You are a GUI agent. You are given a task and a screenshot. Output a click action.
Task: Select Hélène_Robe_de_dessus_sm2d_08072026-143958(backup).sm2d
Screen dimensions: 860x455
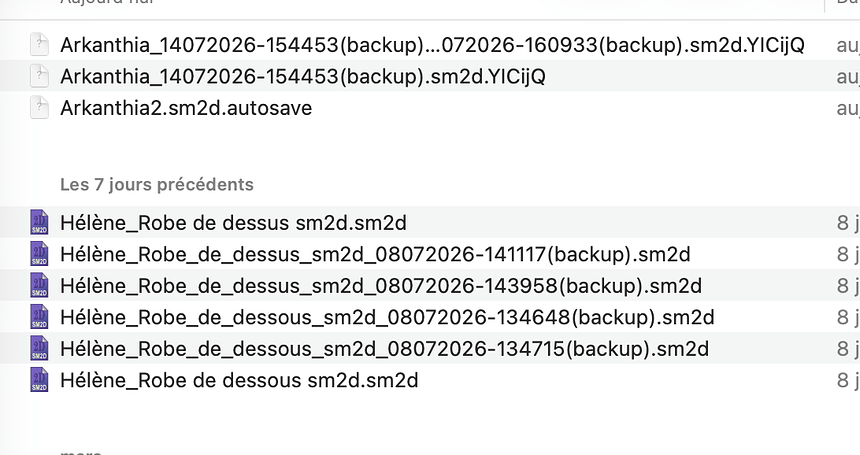[381, 286]
